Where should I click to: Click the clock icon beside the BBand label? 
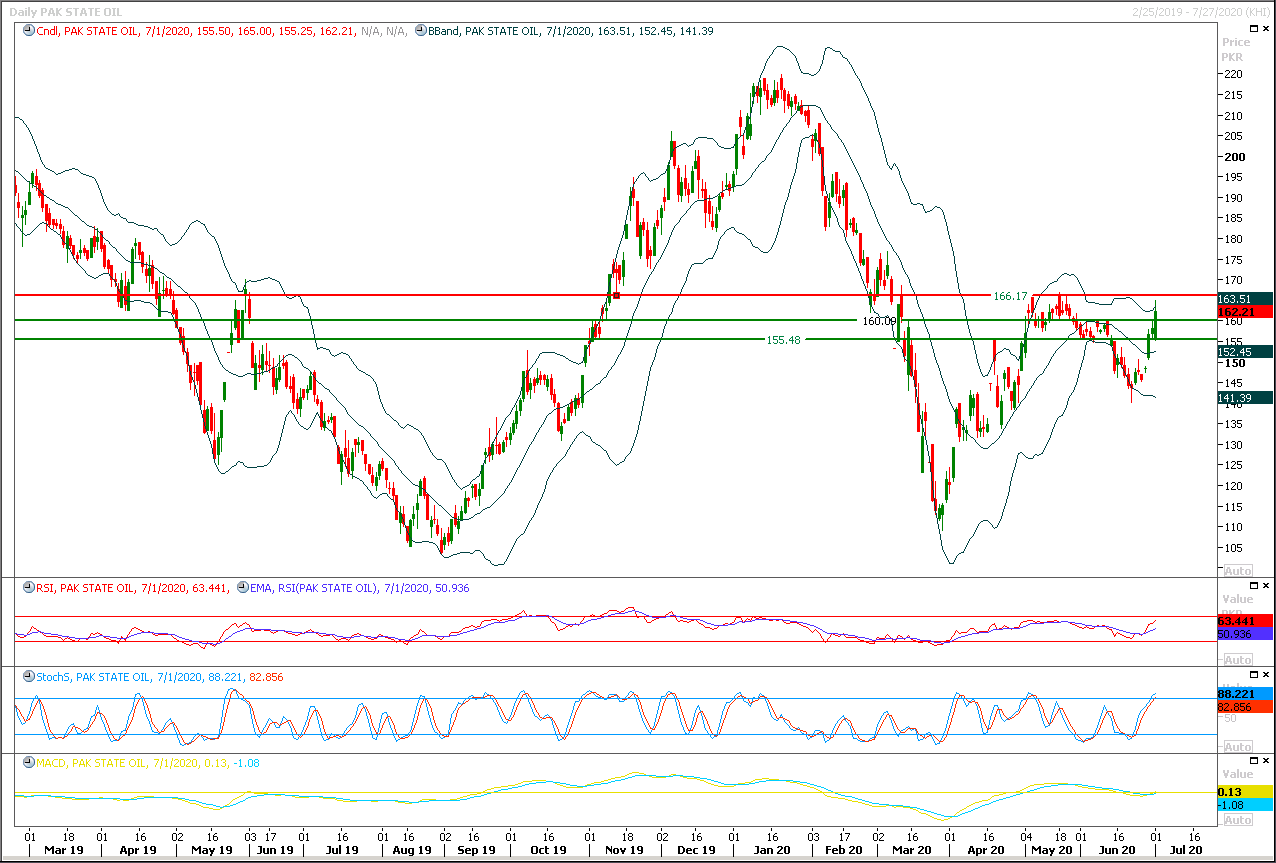point(419,31)
